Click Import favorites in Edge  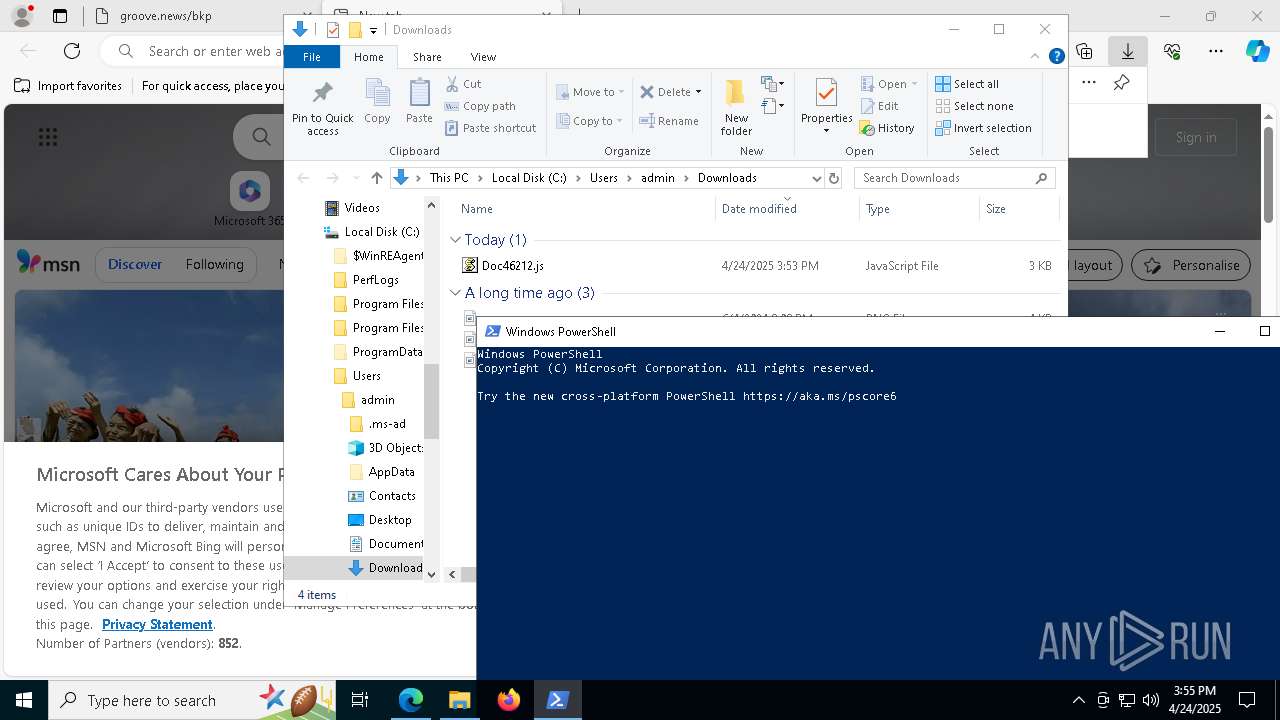(x=68, y=86)
